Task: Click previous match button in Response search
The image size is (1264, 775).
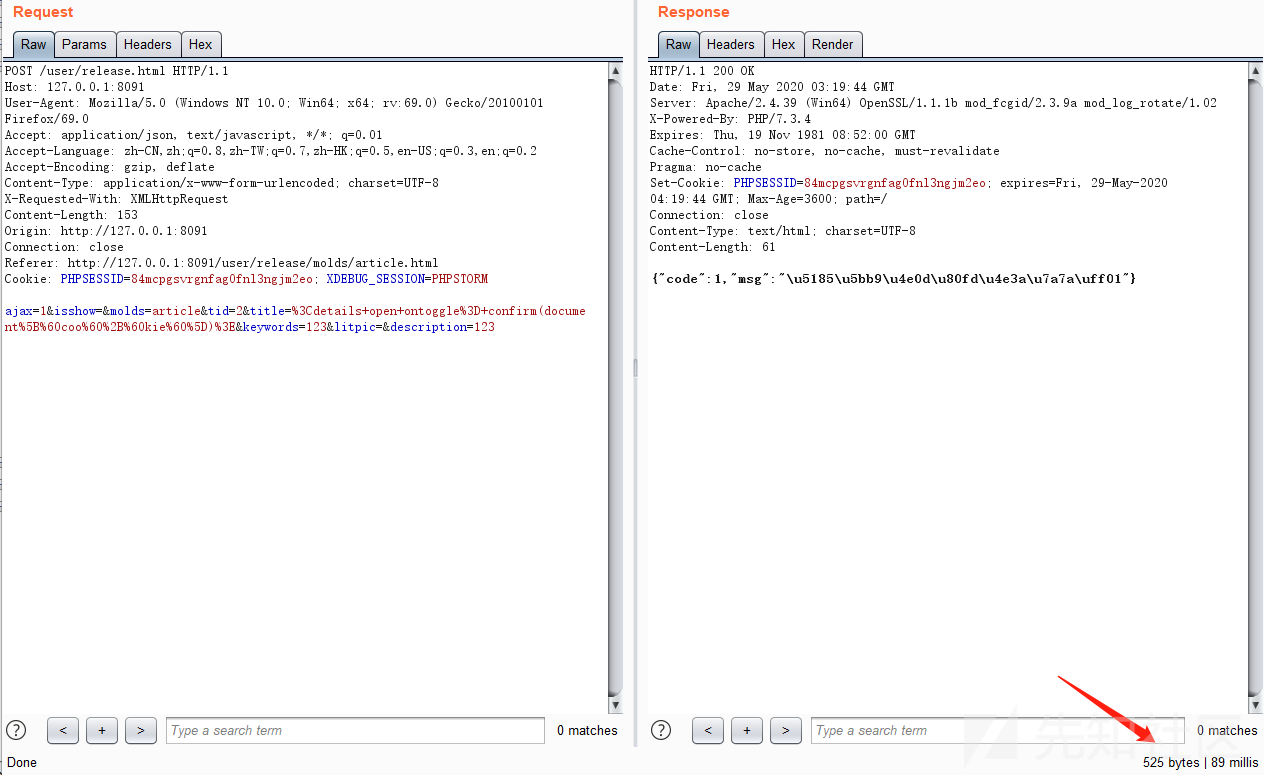Action: [x=707, y=731]
